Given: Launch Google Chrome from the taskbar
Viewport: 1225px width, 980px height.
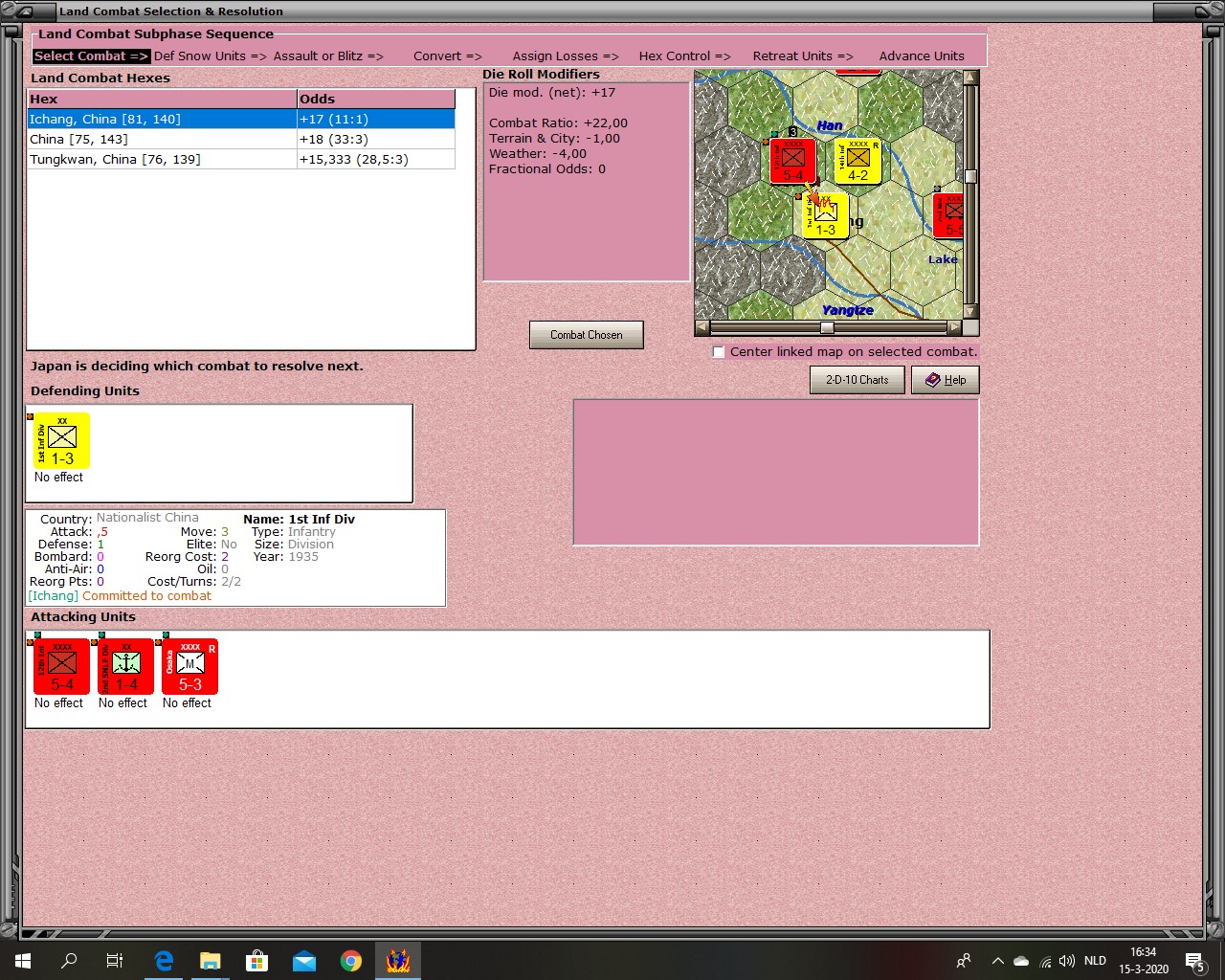Looking at the screenshot, I should 351,961.
